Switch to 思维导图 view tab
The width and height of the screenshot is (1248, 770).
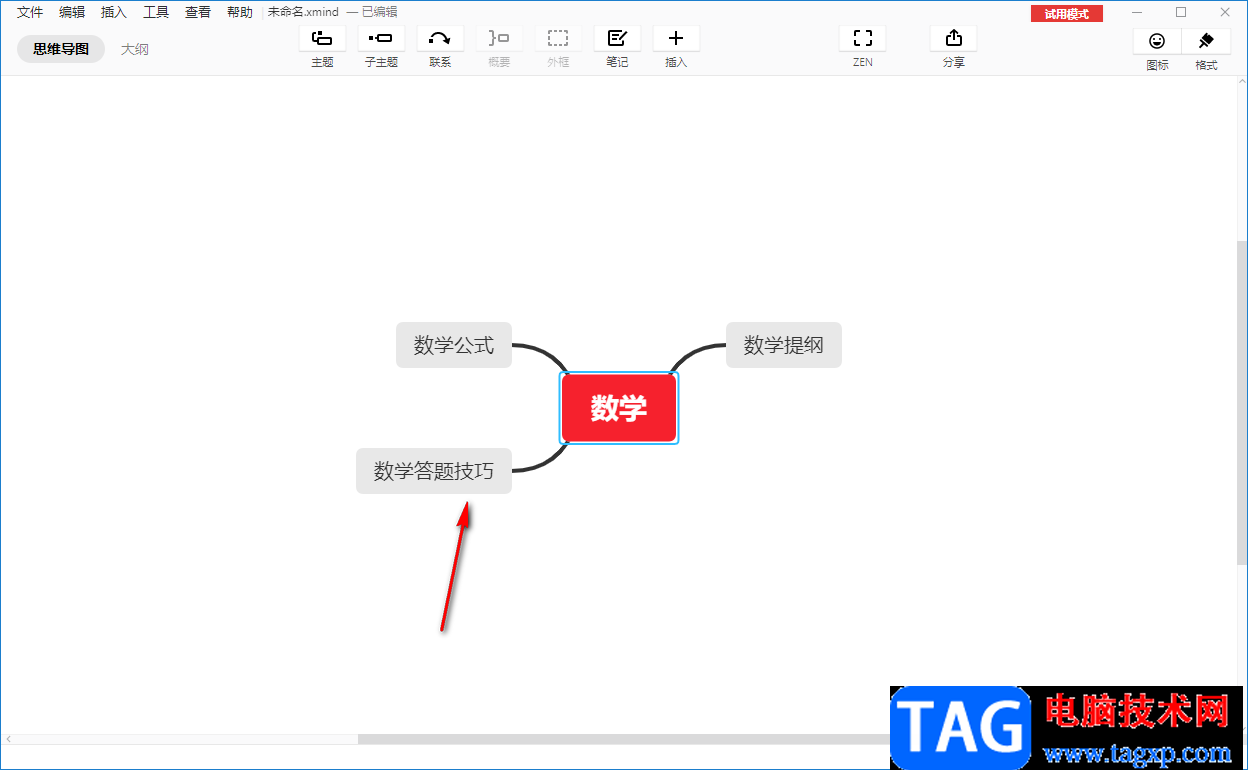tap(61, 49)
